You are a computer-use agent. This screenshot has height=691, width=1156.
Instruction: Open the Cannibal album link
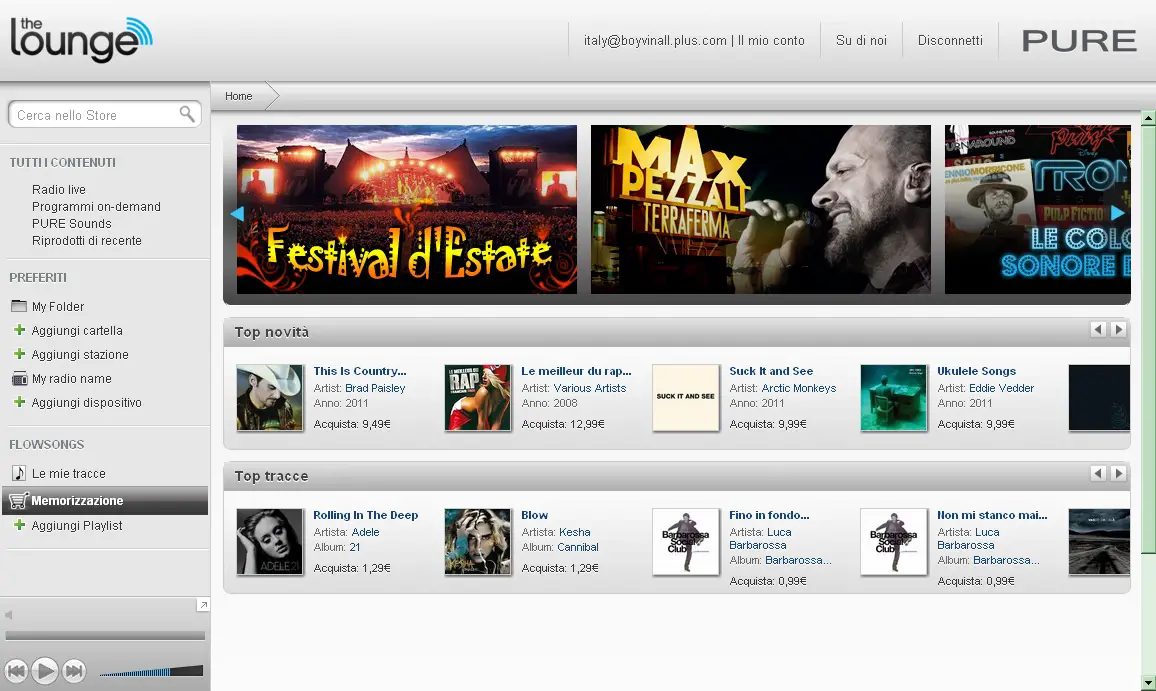[578, 547]
